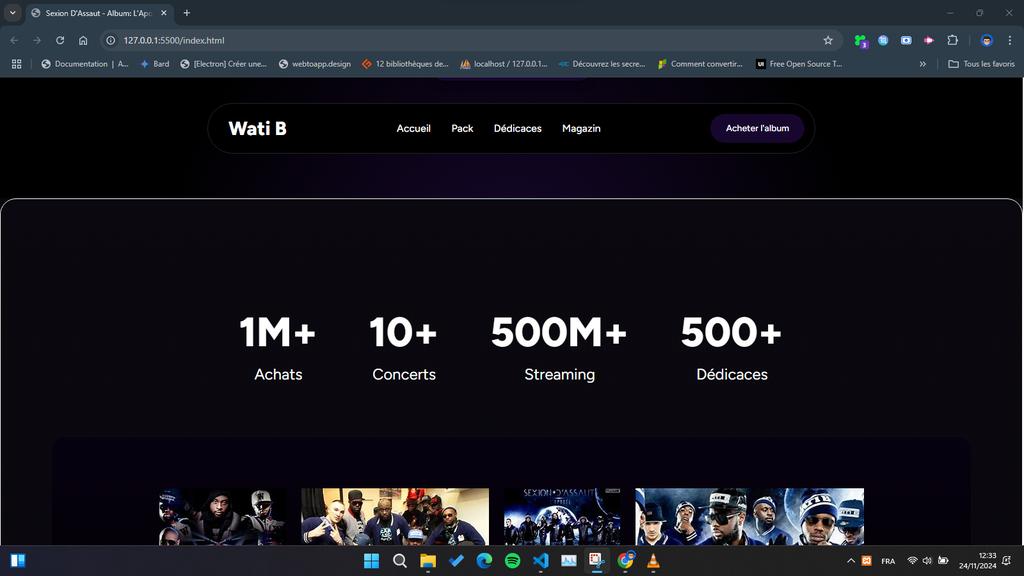
Task: Open the Tous les favoris folder
Action: [981, 64]
